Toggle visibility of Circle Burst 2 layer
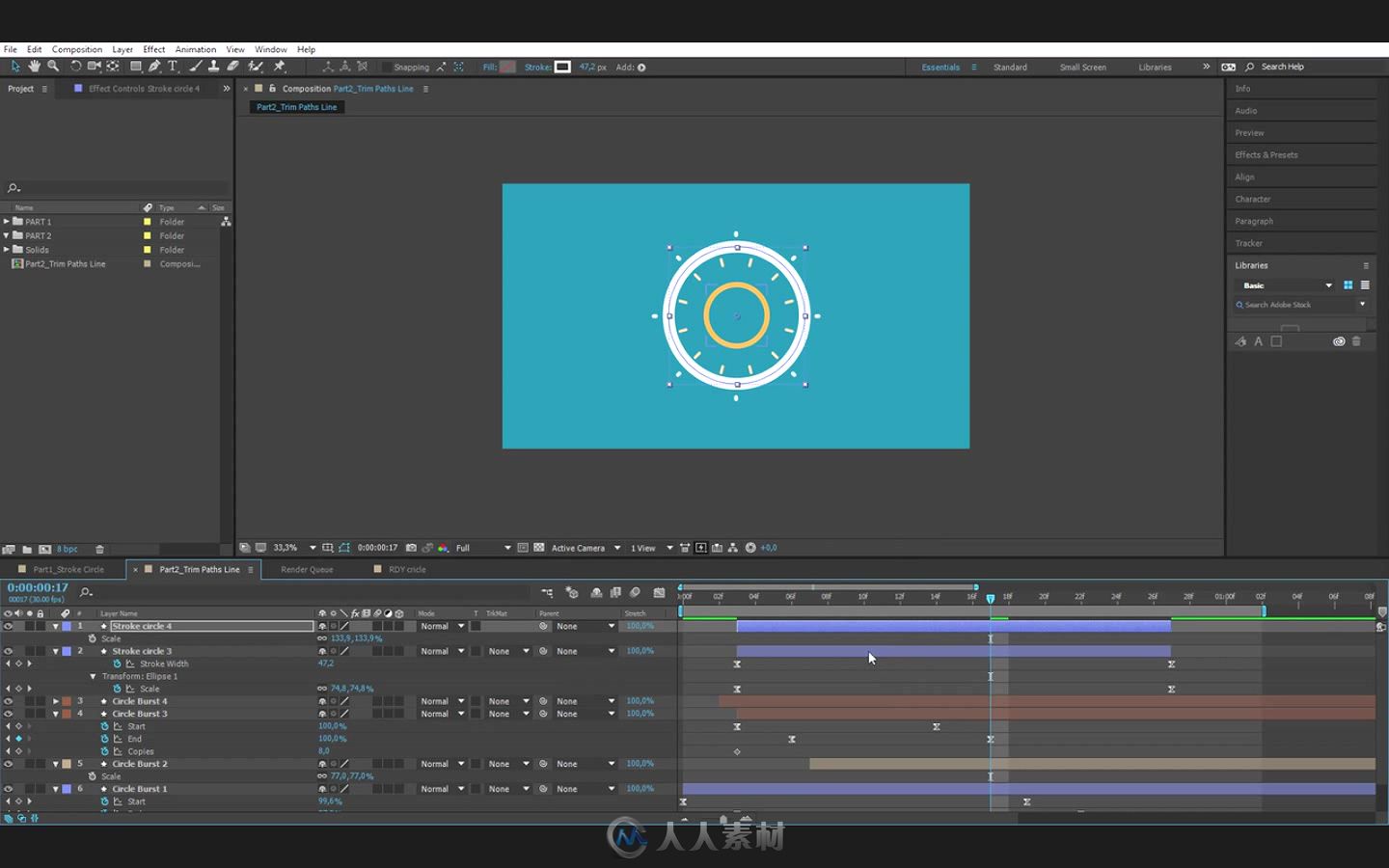 [8, 764]
